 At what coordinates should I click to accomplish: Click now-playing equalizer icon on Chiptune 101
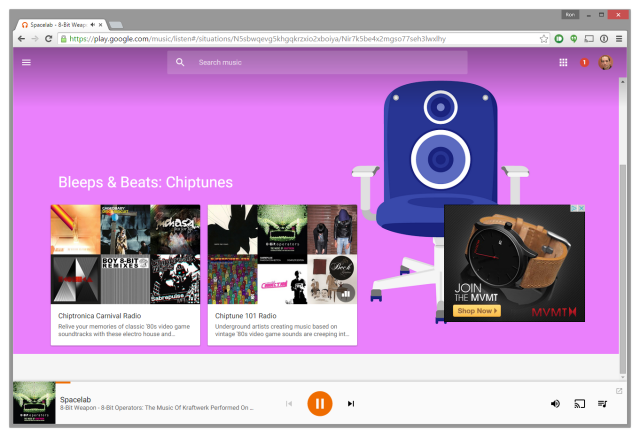pyautogui.click(x=346, y=293)
